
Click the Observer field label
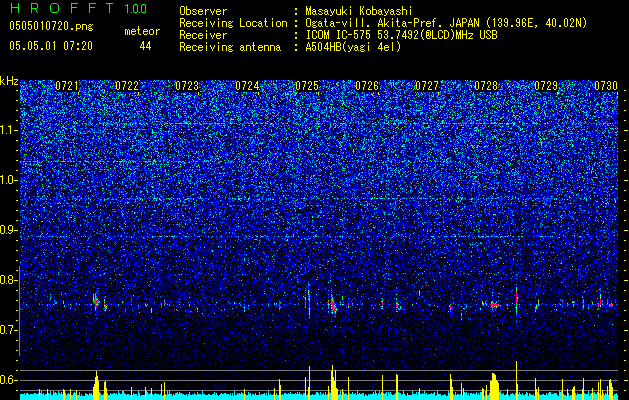[x=203, y=11]
